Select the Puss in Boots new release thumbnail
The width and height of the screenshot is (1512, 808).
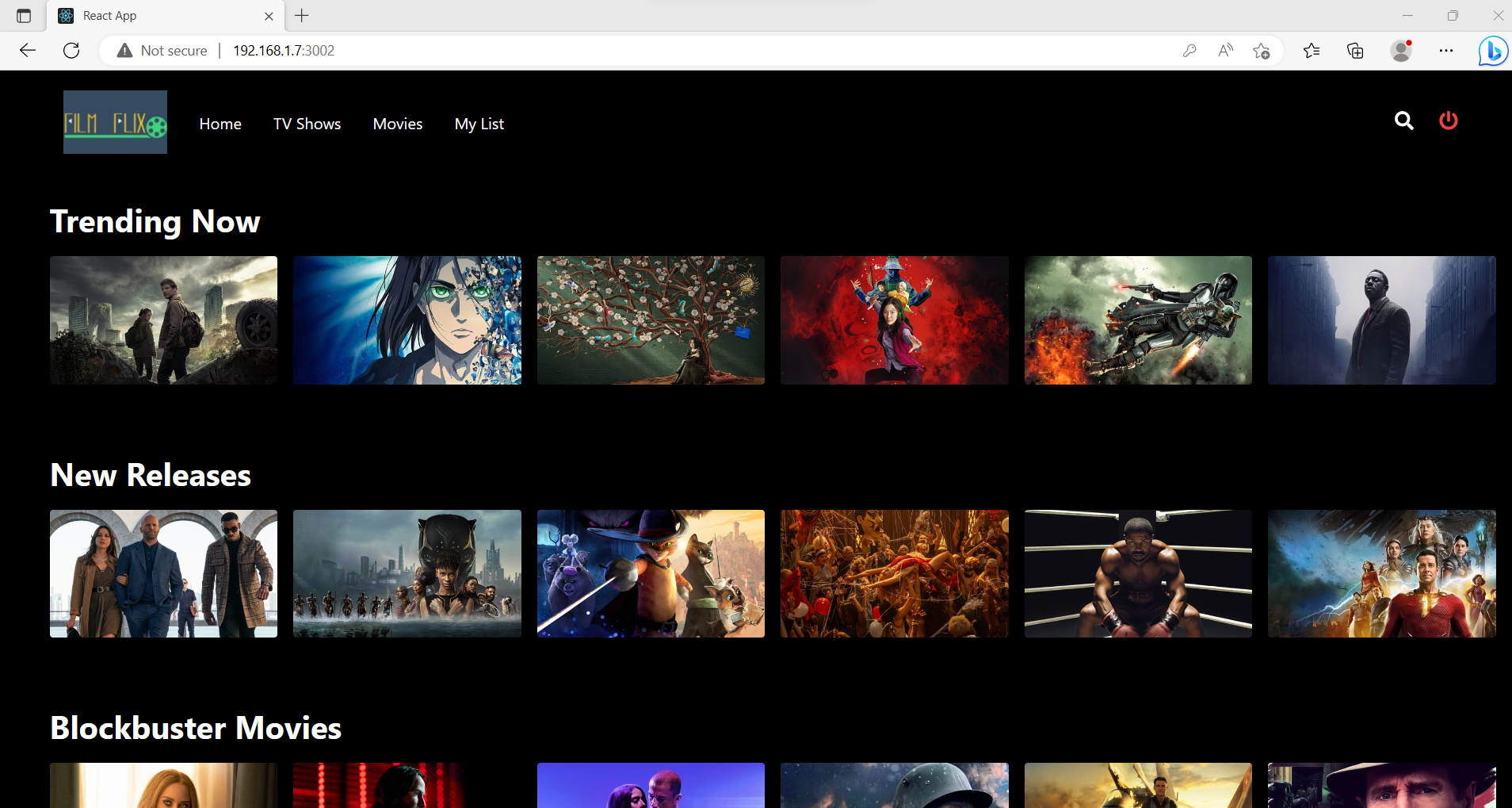click(x=650, y=573)
